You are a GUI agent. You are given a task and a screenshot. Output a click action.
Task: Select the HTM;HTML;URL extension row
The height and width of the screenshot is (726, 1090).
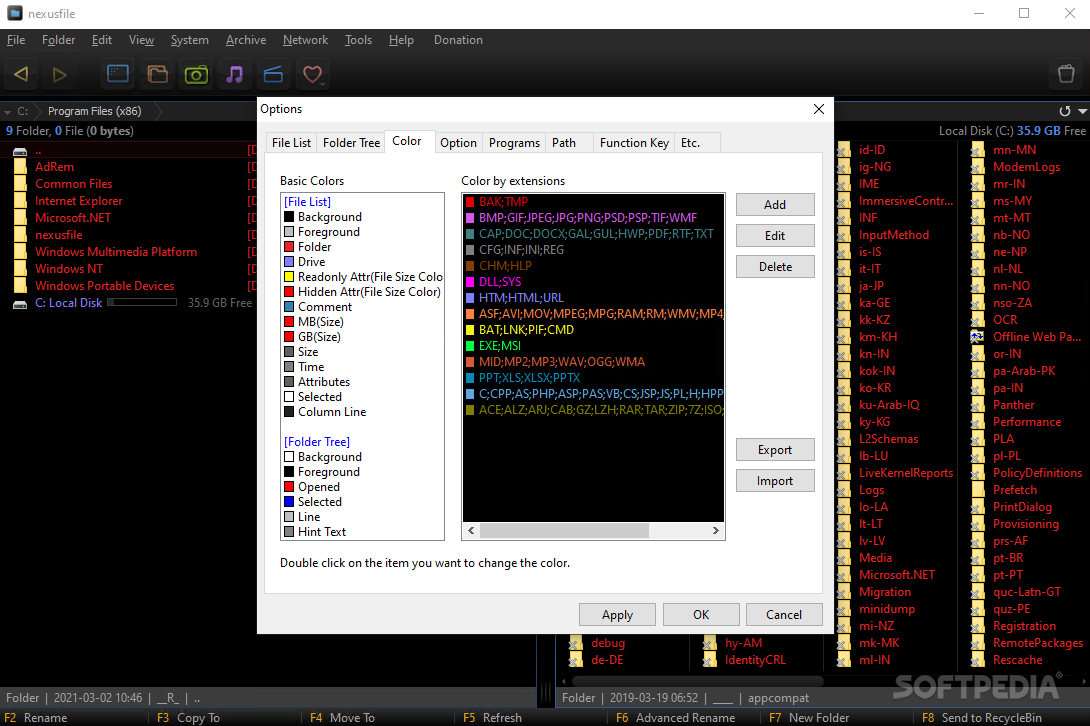click(x=594, y=298)
